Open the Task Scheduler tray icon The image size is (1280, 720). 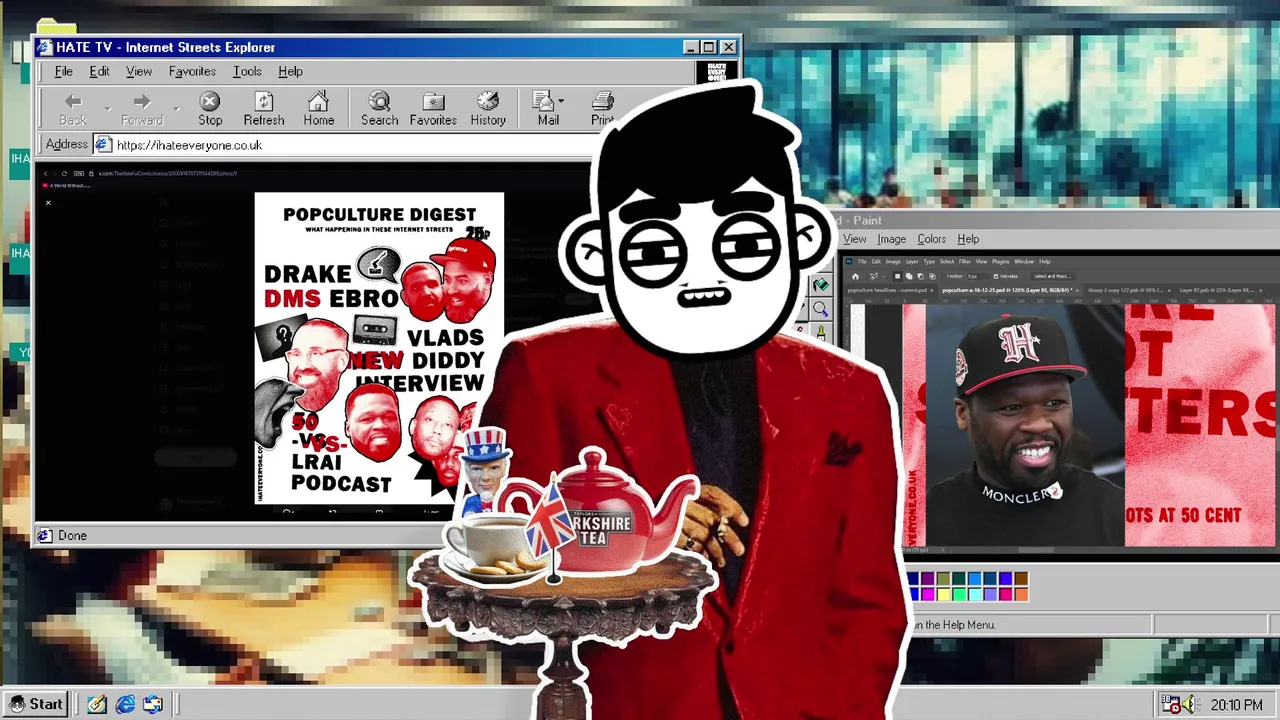[1171, 704]
